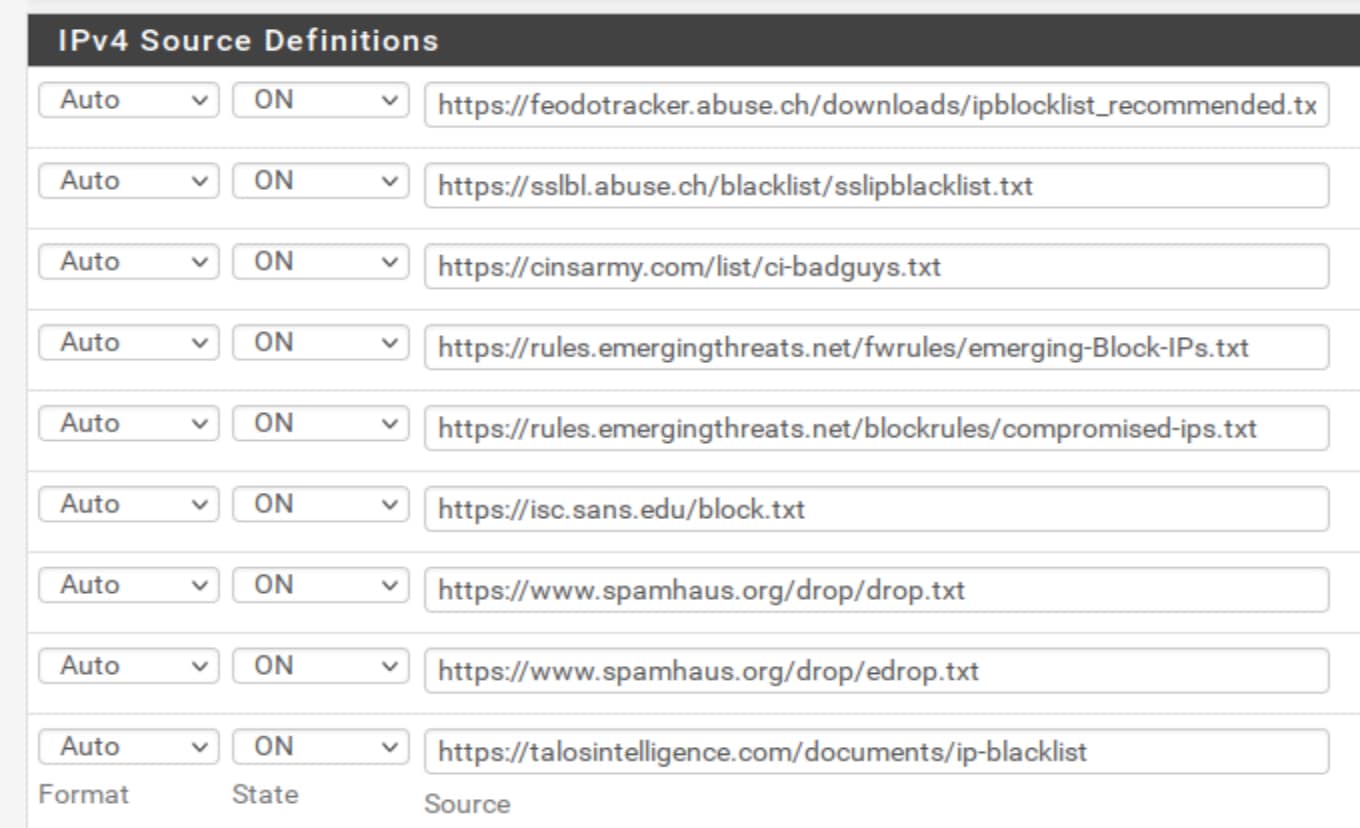Open Format dropdown for compromised-ips row

[128, 425]
